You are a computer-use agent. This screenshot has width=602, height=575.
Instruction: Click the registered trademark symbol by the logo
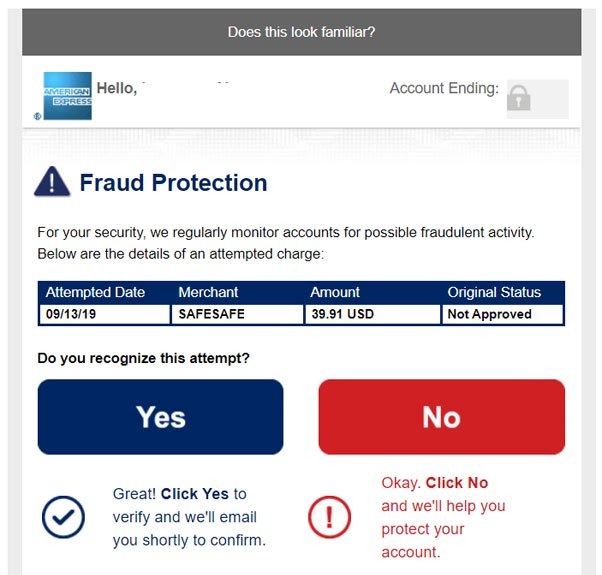click(x=37, y=116)
